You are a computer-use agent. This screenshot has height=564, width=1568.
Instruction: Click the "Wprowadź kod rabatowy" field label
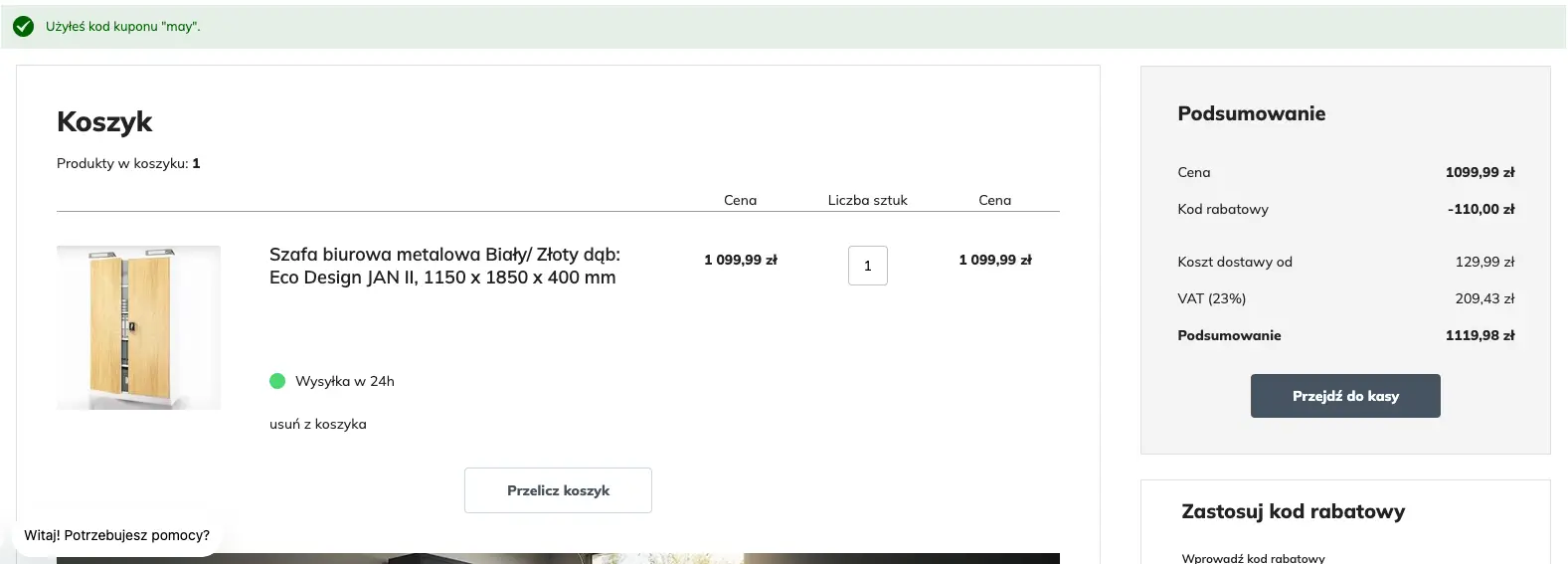[x=1253, y=558]
